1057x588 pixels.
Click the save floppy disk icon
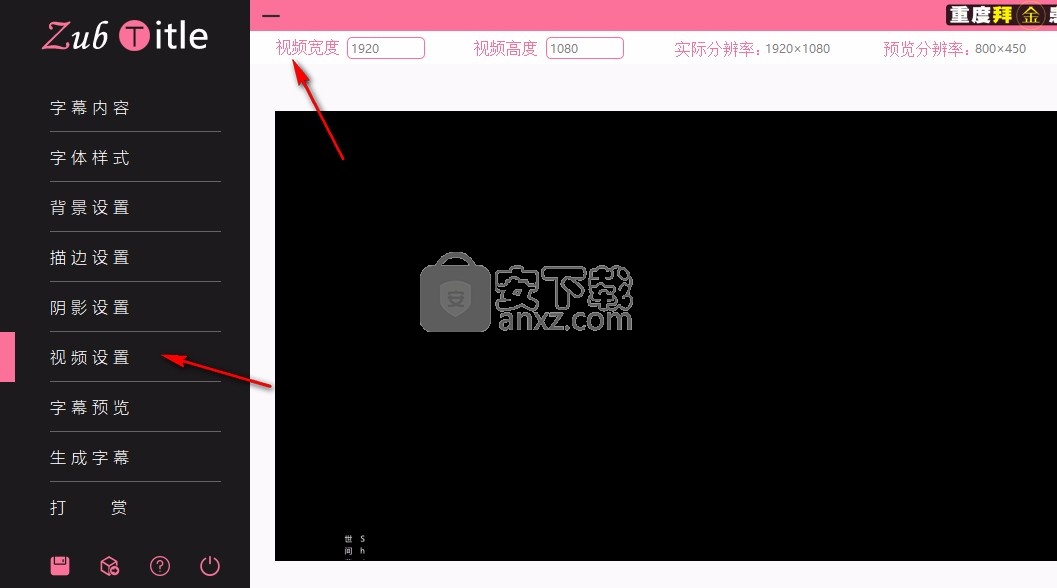point(60,566)
